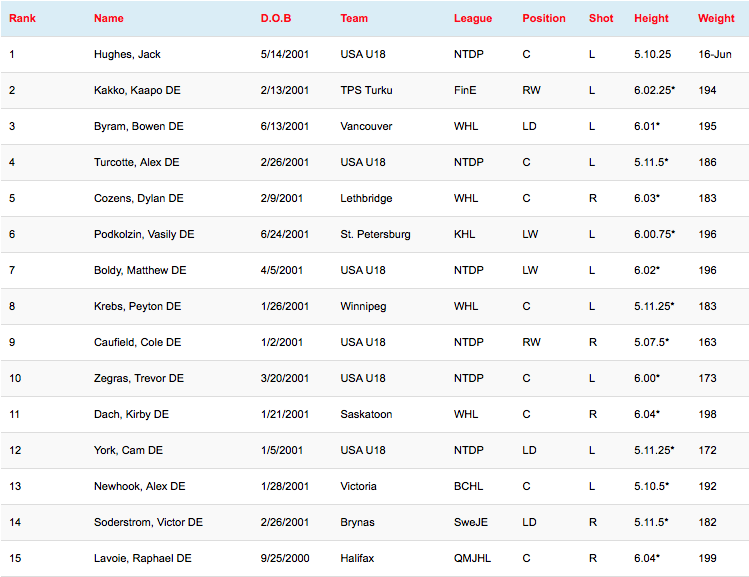Select the Team column header

354,18
